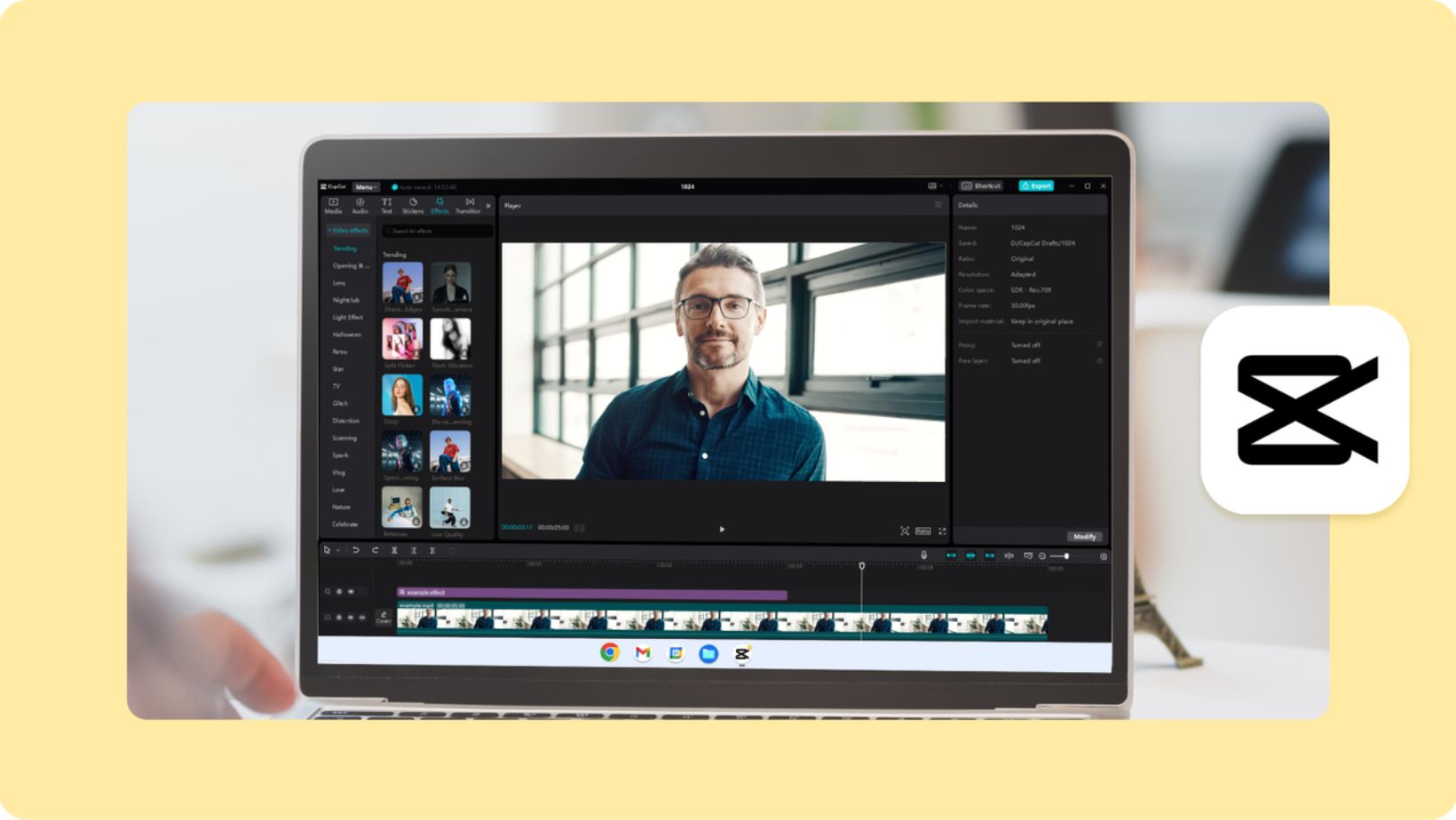Image resolution: width=1456 pixels, height=820 pixels.
Task: Open the Glitch effects category
Action: pos(338,403)
